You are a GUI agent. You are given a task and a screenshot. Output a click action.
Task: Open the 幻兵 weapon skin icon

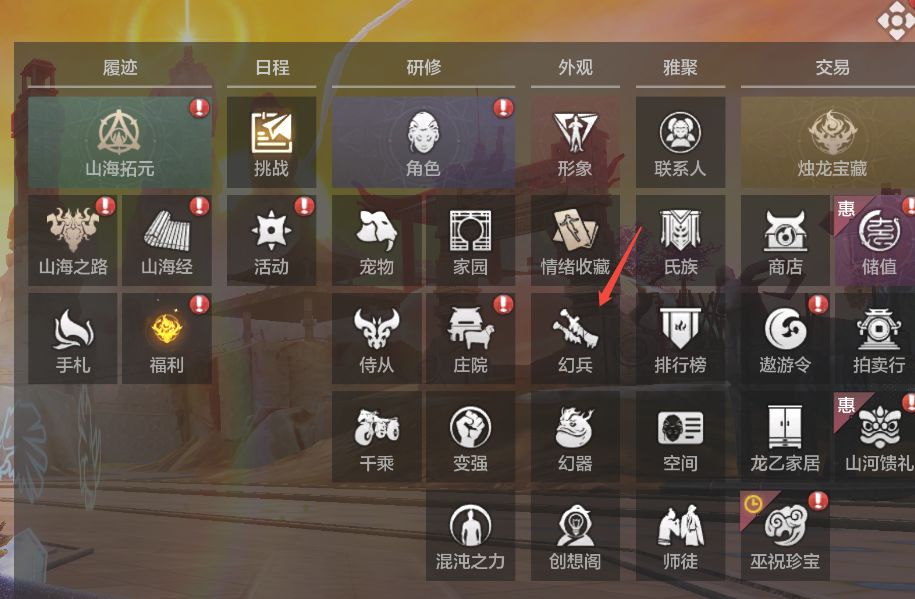(575, 339)
